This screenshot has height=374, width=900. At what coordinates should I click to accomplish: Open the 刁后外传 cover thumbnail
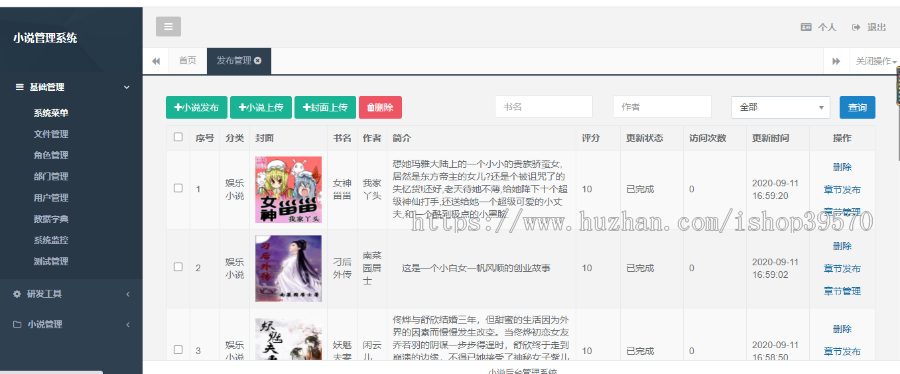pos(288,268)
